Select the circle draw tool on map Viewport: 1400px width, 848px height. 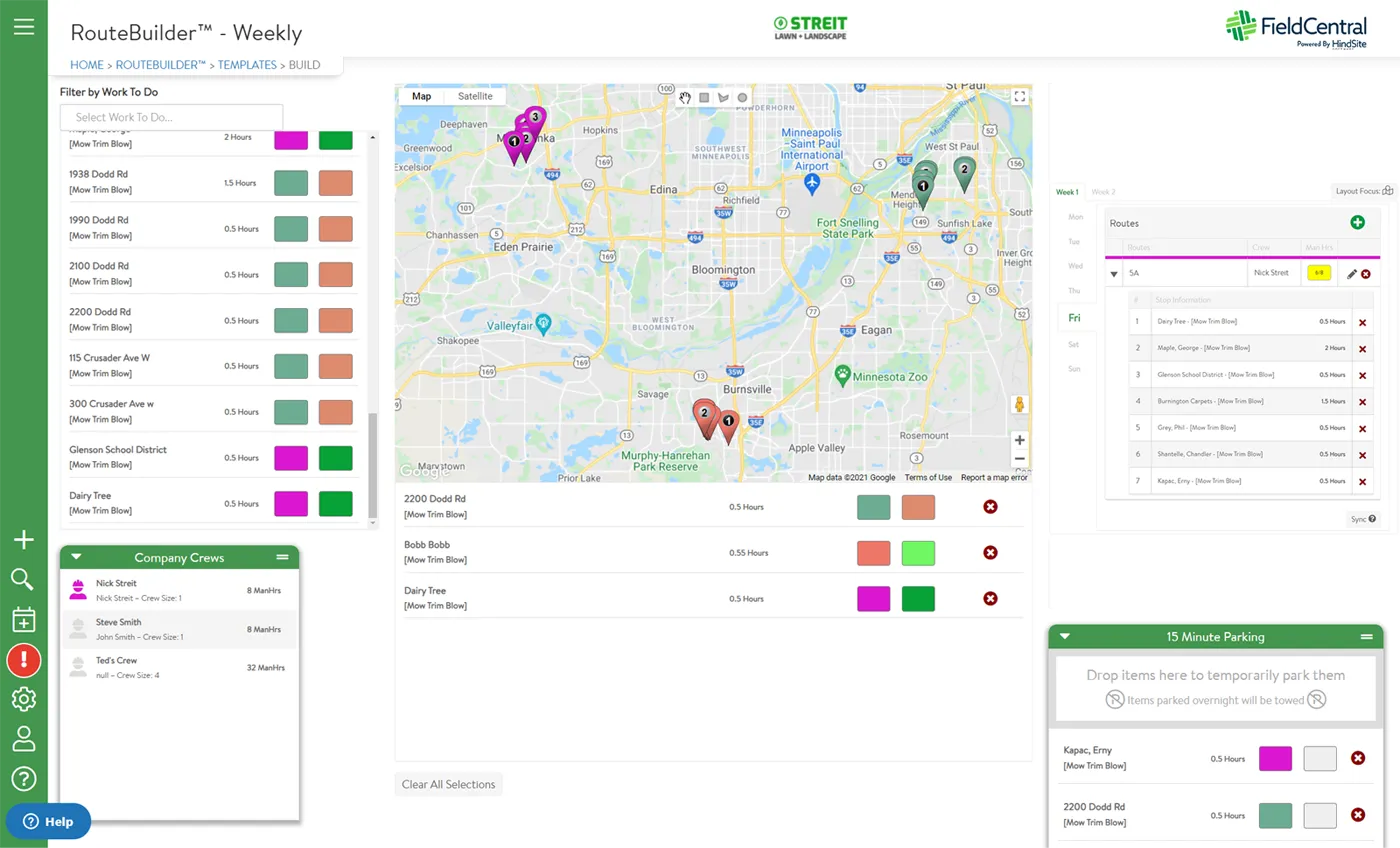coord(742,98)
